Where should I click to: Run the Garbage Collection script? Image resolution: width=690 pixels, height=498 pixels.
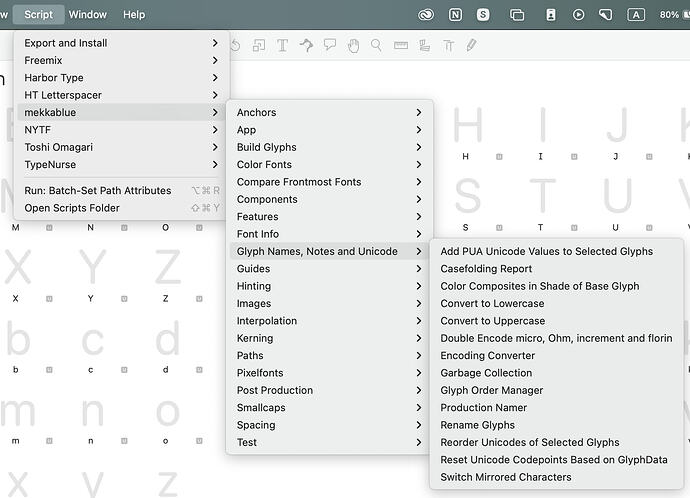[x=556, y=373]
